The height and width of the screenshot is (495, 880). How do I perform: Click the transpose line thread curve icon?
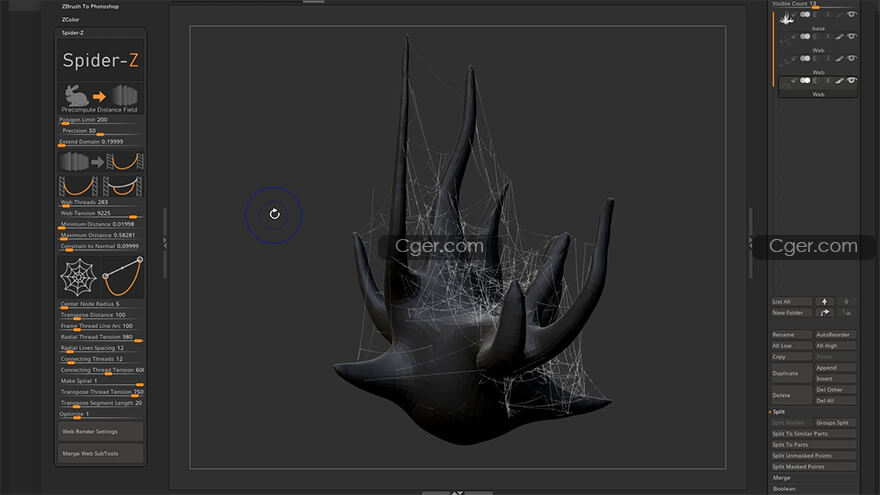click(x=122, y=277)
